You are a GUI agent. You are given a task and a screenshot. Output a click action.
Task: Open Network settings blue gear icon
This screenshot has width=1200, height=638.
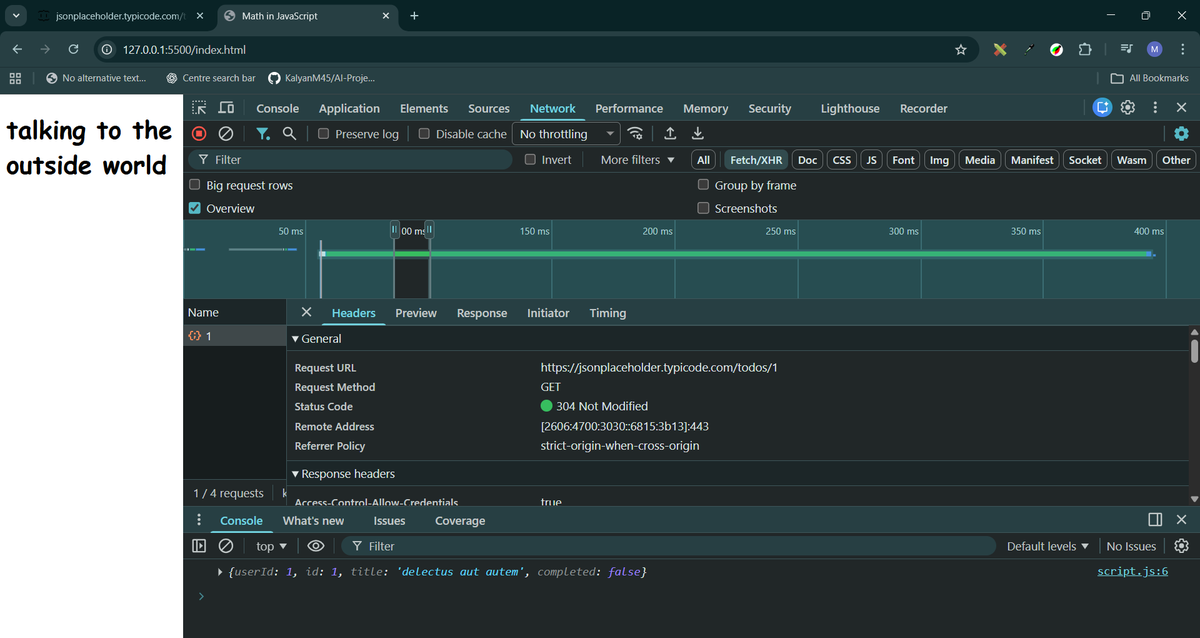(x=1181, y=133)
